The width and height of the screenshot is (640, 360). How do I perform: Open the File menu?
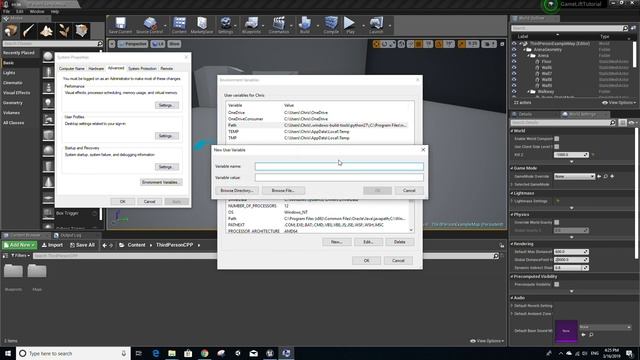tap(7, 11)
